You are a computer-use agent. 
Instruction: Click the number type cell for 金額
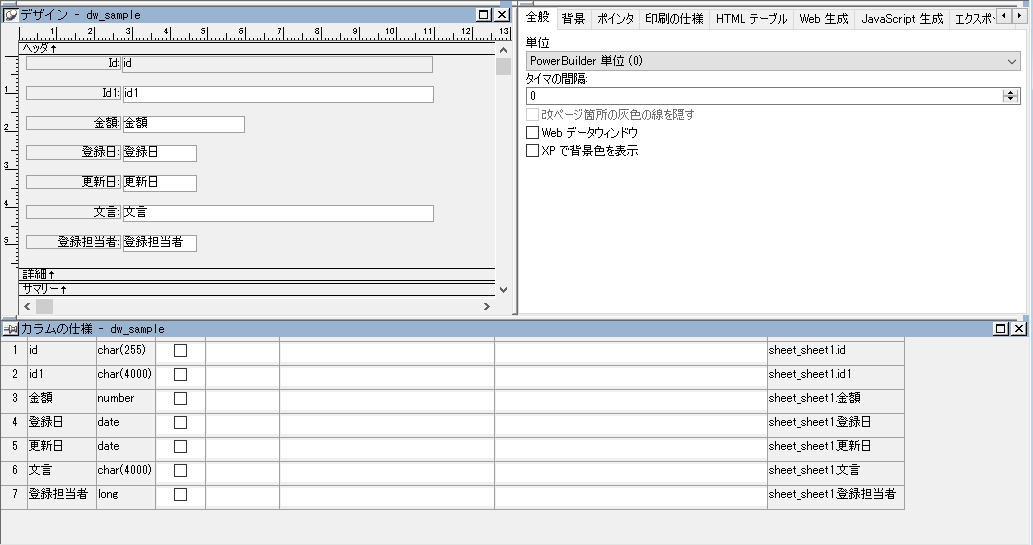pyautogui.click(x=125, y=399)
